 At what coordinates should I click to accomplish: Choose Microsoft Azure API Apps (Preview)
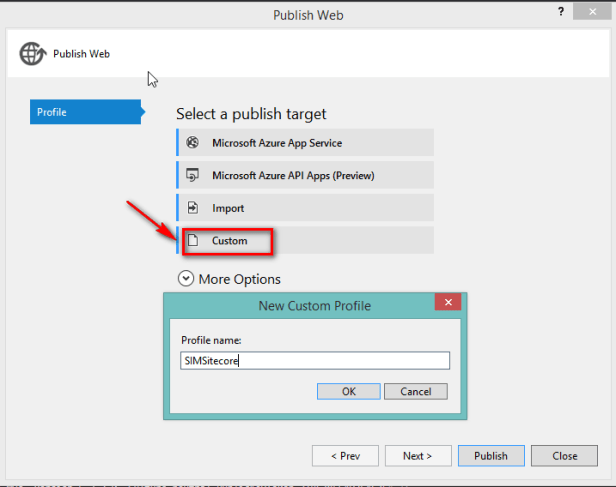pyautogui.click(x=305, y=175)
